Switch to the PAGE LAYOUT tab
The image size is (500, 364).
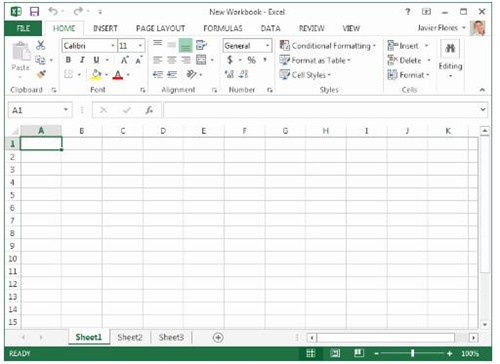click(x=160, y=28)
